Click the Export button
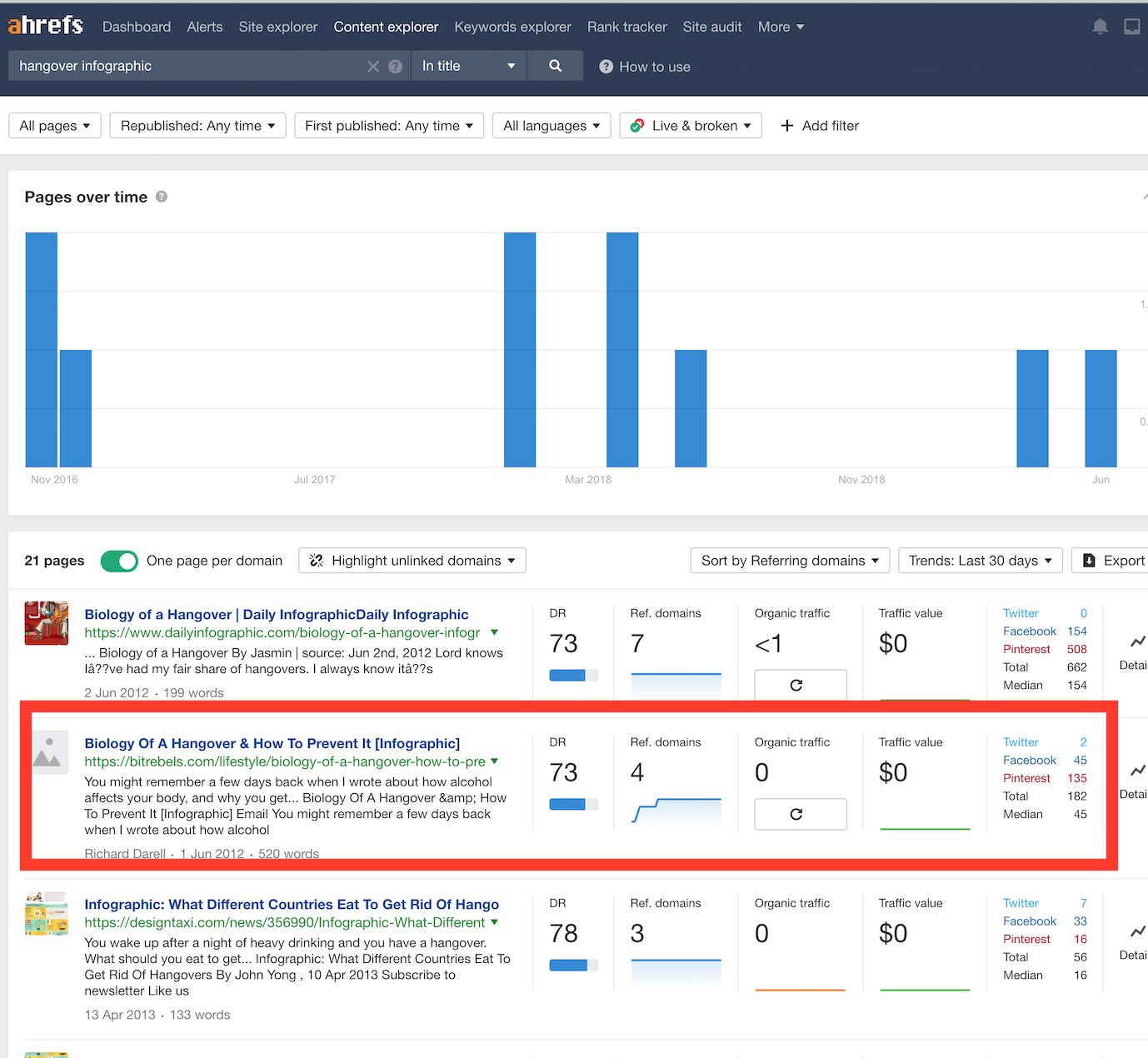This screenshot has width=1148, height=1058. coord(1111,561)
